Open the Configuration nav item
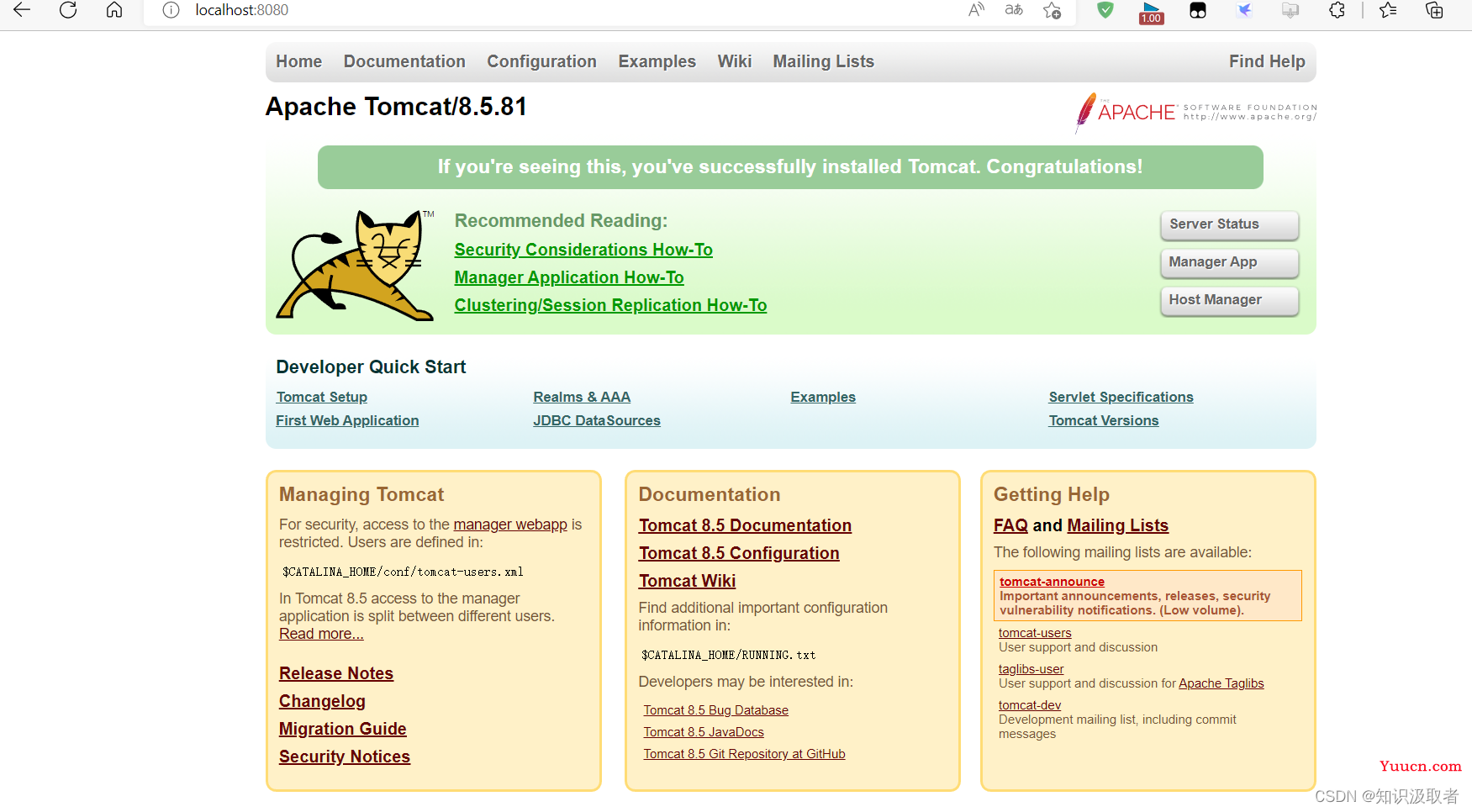The width and height of the screenshot is (1472, 812). tap(541, 61)
